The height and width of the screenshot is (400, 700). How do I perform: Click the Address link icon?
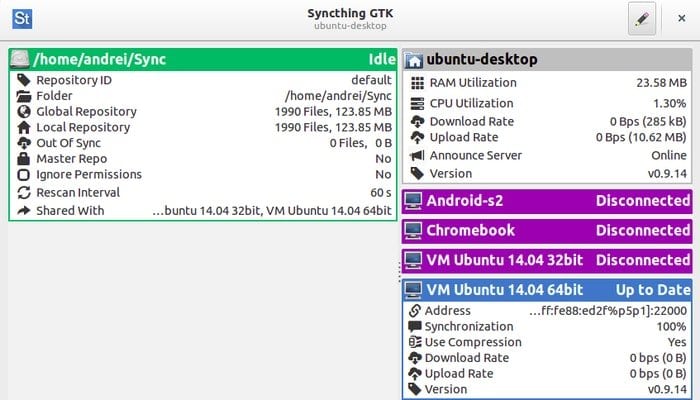(415, 310)
